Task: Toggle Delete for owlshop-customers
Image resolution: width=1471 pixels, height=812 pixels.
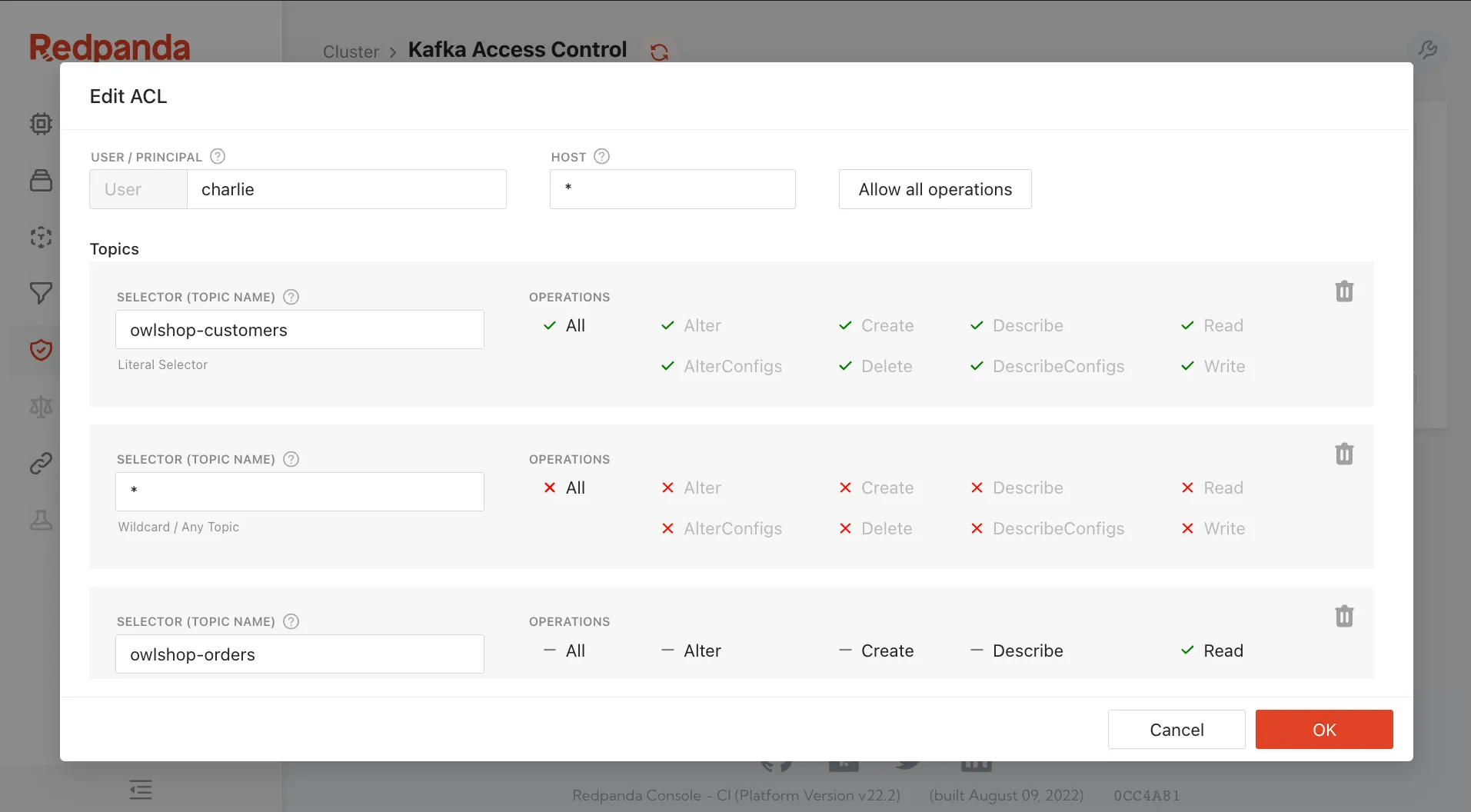Action: 875,366
